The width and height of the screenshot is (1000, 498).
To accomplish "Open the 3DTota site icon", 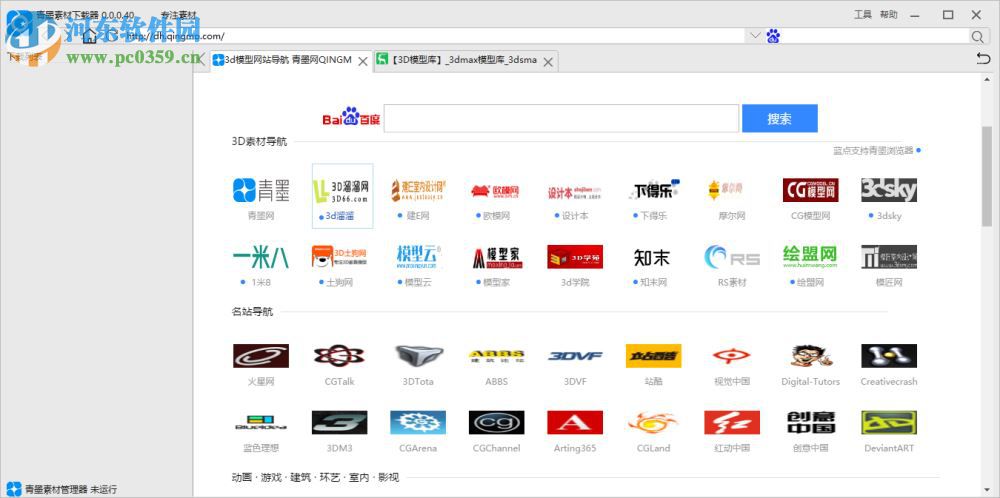I will (418, 356).
